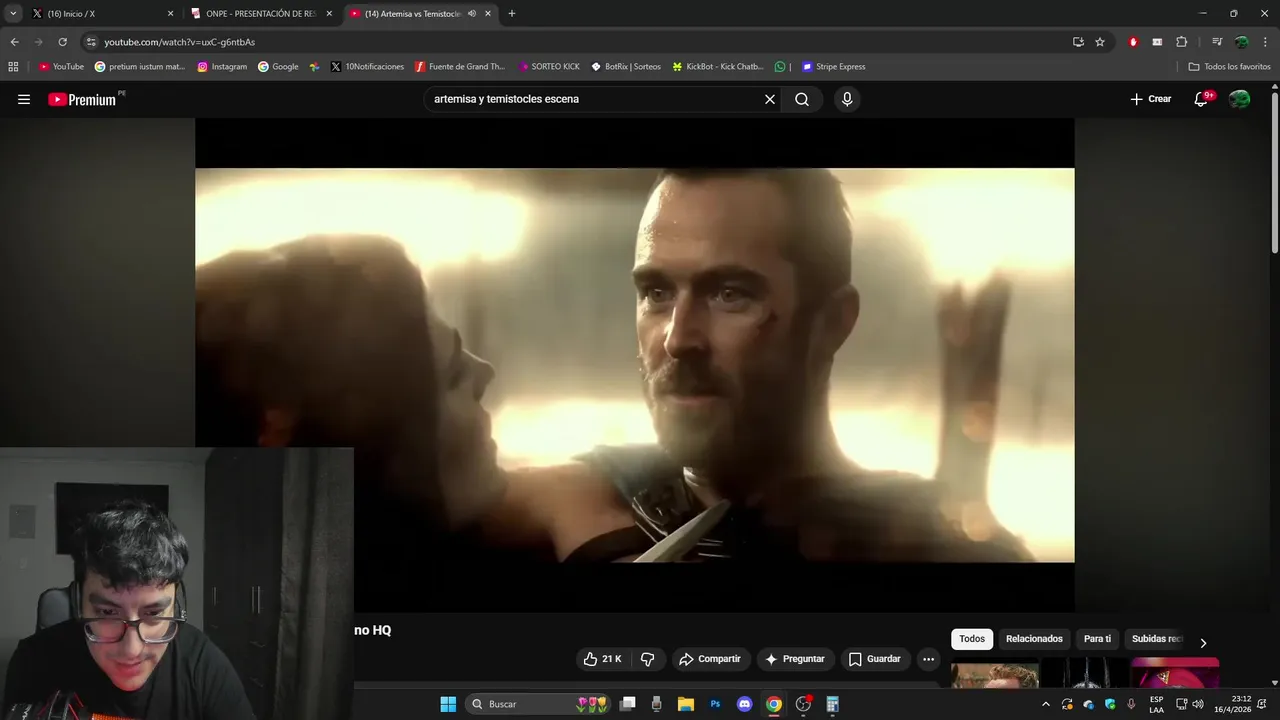This screenshot has width=1280, height=720.
Task: Start voice search with the microphone
Action: pos(847,99)
